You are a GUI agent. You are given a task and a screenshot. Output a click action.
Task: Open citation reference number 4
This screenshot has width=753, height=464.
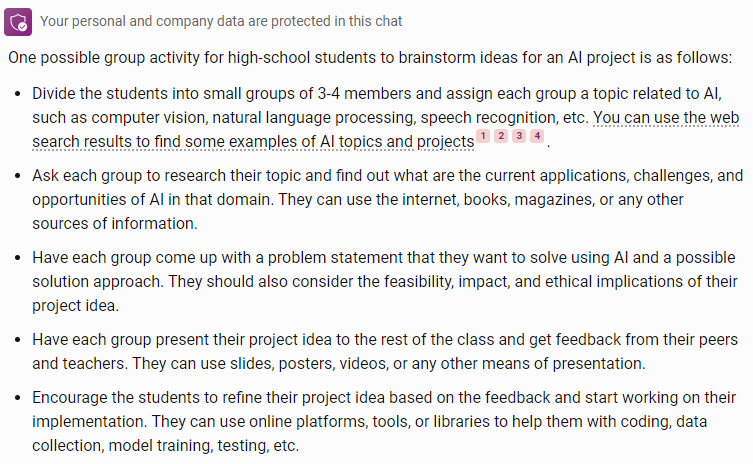point(537,136)
